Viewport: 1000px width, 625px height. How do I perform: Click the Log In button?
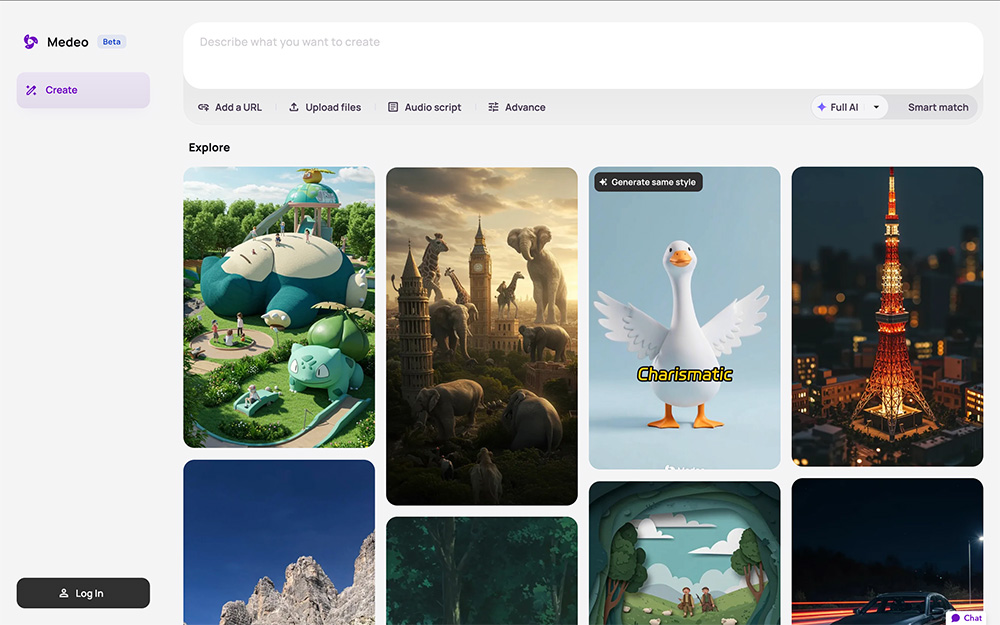tap(83, 593)
